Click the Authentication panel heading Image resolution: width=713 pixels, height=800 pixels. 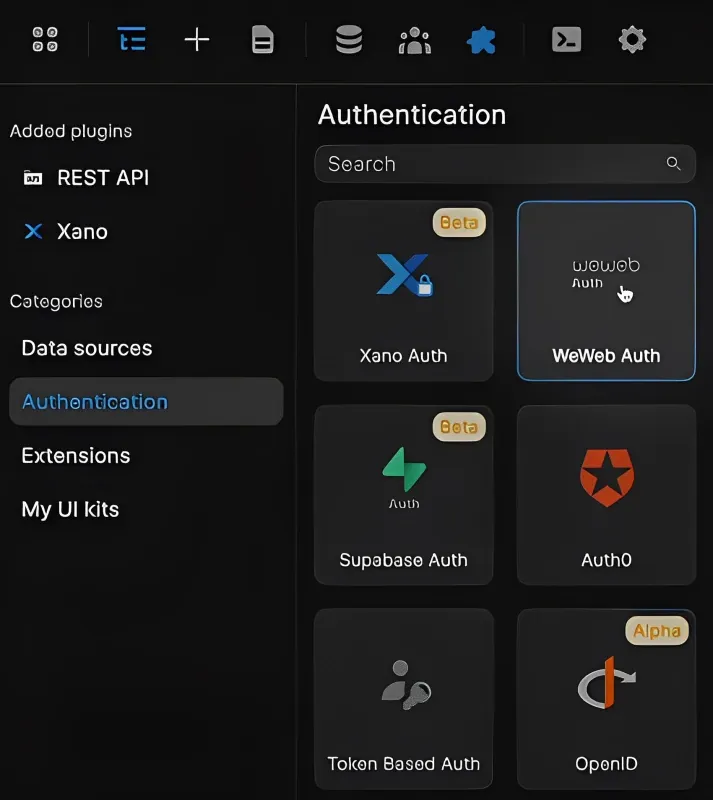(x=412, y=114)
